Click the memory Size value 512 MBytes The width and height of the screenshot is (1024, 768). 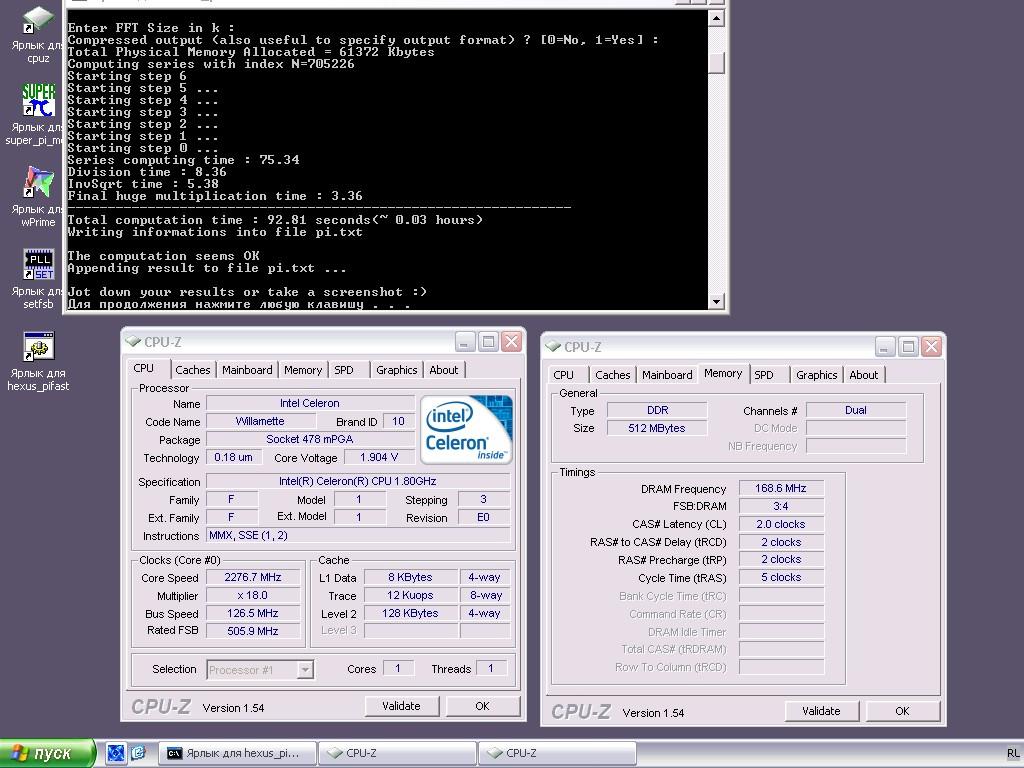(x=657, y=428)
